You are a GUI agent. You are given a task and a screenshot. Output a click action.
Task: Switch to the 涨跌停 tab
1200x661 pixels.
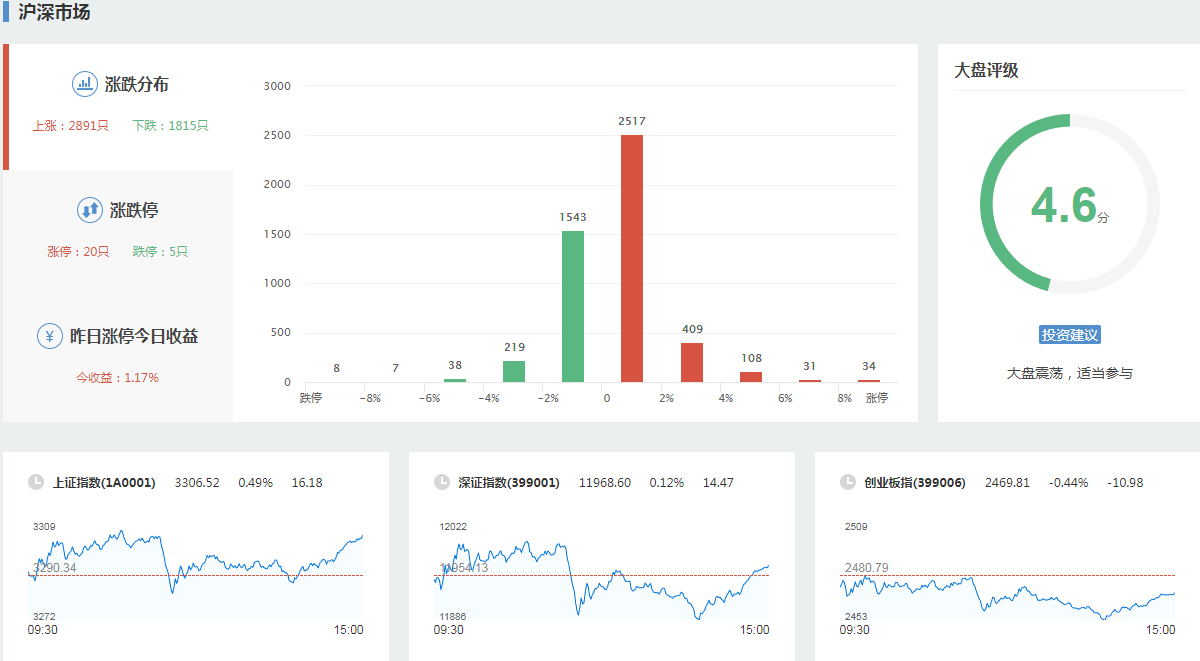click(x=134, y=211)
